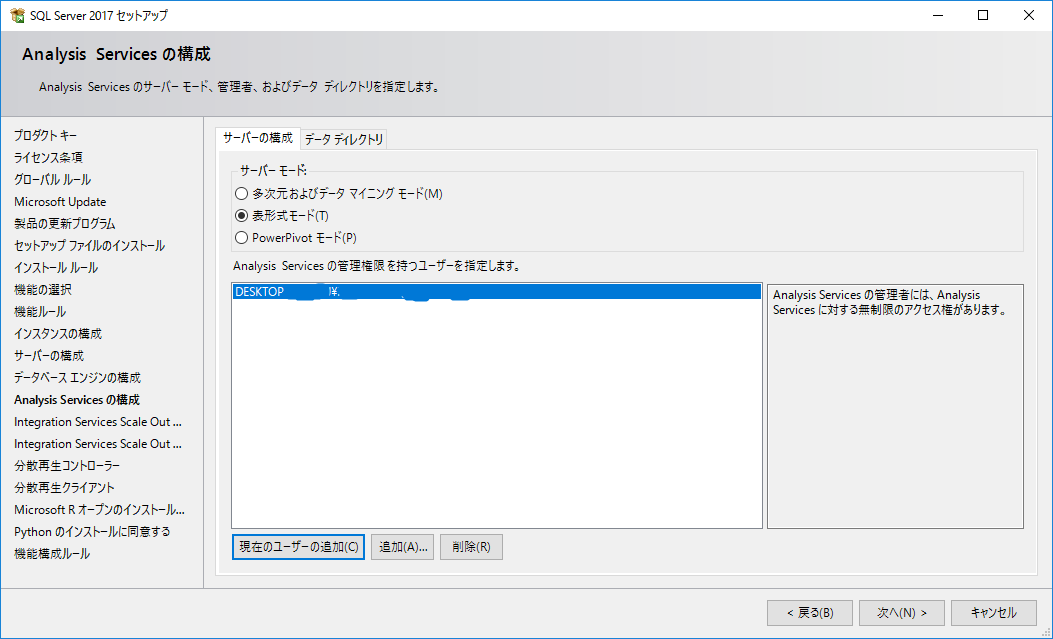
Task: Click the 機能の選択 step
Action: (42, 290)
